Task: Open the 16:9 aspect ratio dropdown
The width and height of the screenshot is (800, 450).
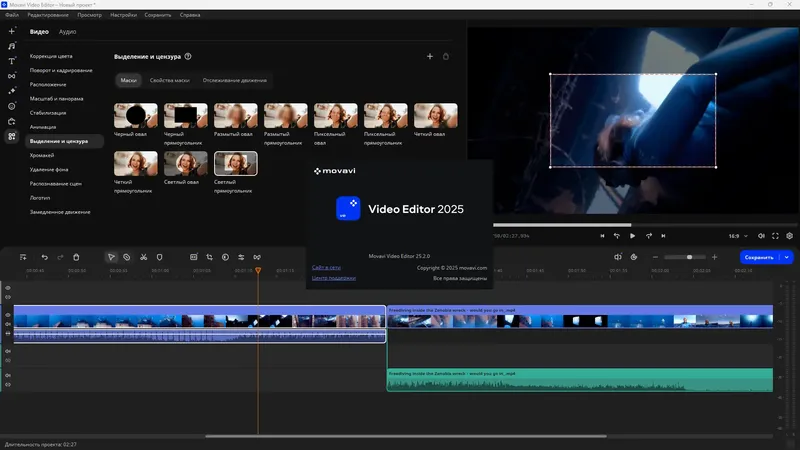Action: coord(738,236)
